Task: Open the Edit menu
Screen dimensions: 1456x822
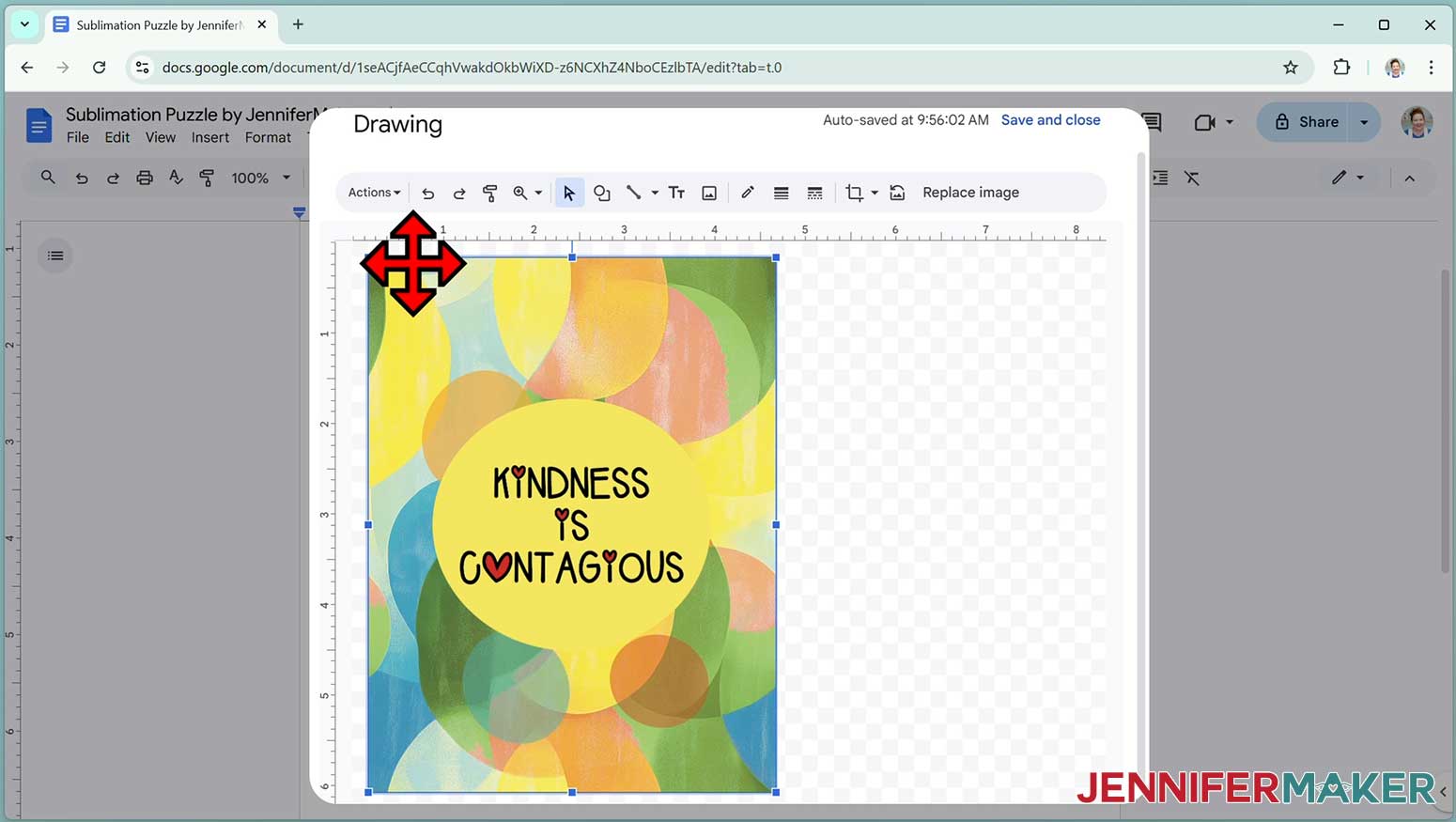Action: [117, 137]
